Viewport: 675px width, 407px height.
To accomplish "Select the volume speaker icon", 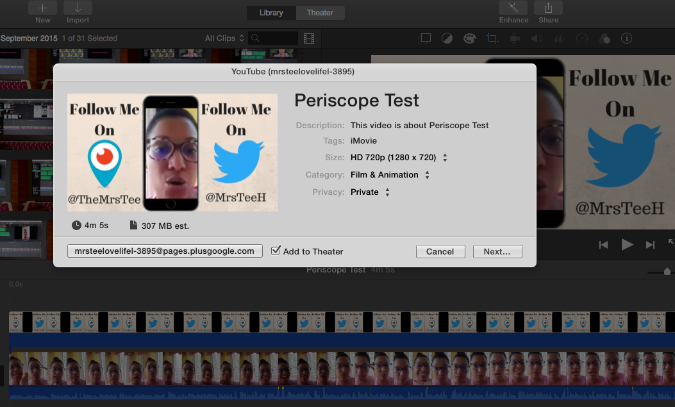I will pos(537,39).
